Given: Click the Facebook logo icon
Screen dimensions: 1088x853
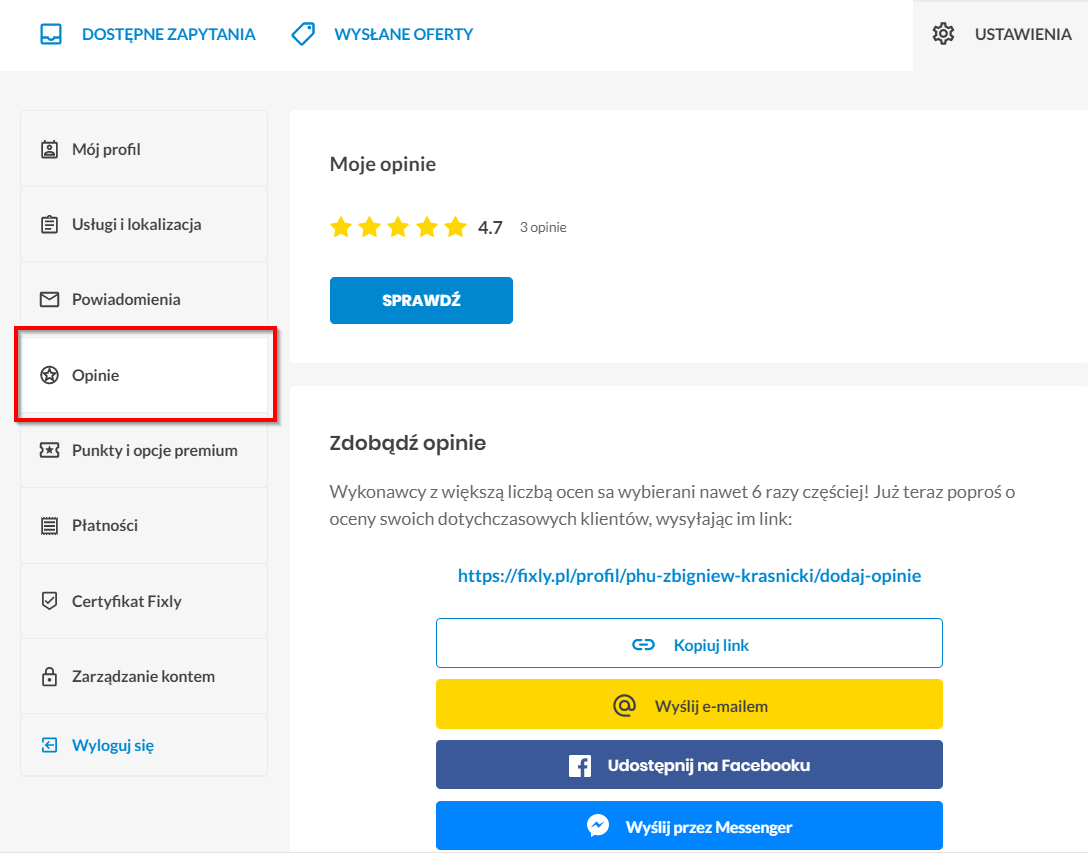Looking at the screenshot, I should pyautogui.click(x=580, y=766).
